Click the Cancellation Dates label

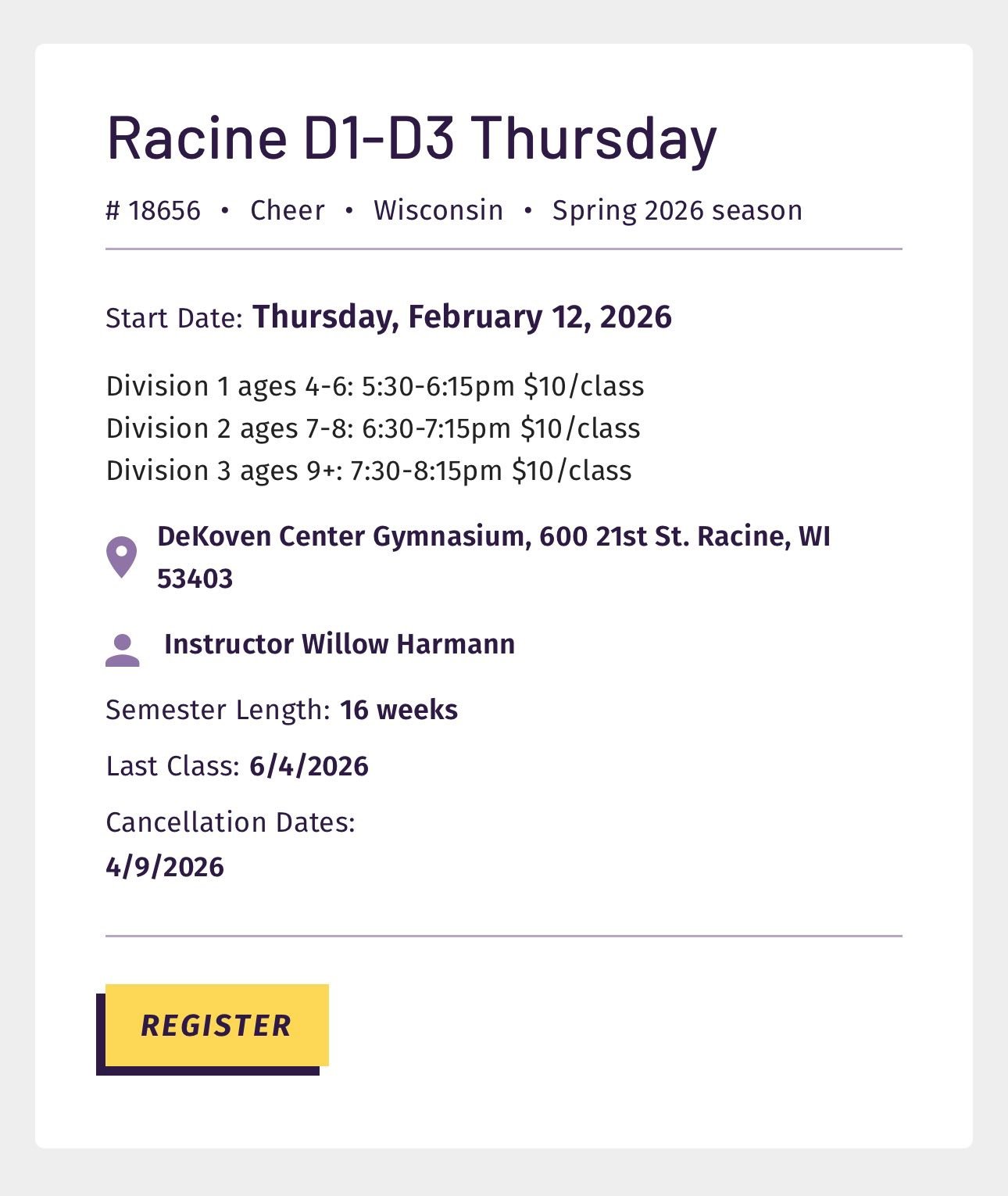click(231, 822)
